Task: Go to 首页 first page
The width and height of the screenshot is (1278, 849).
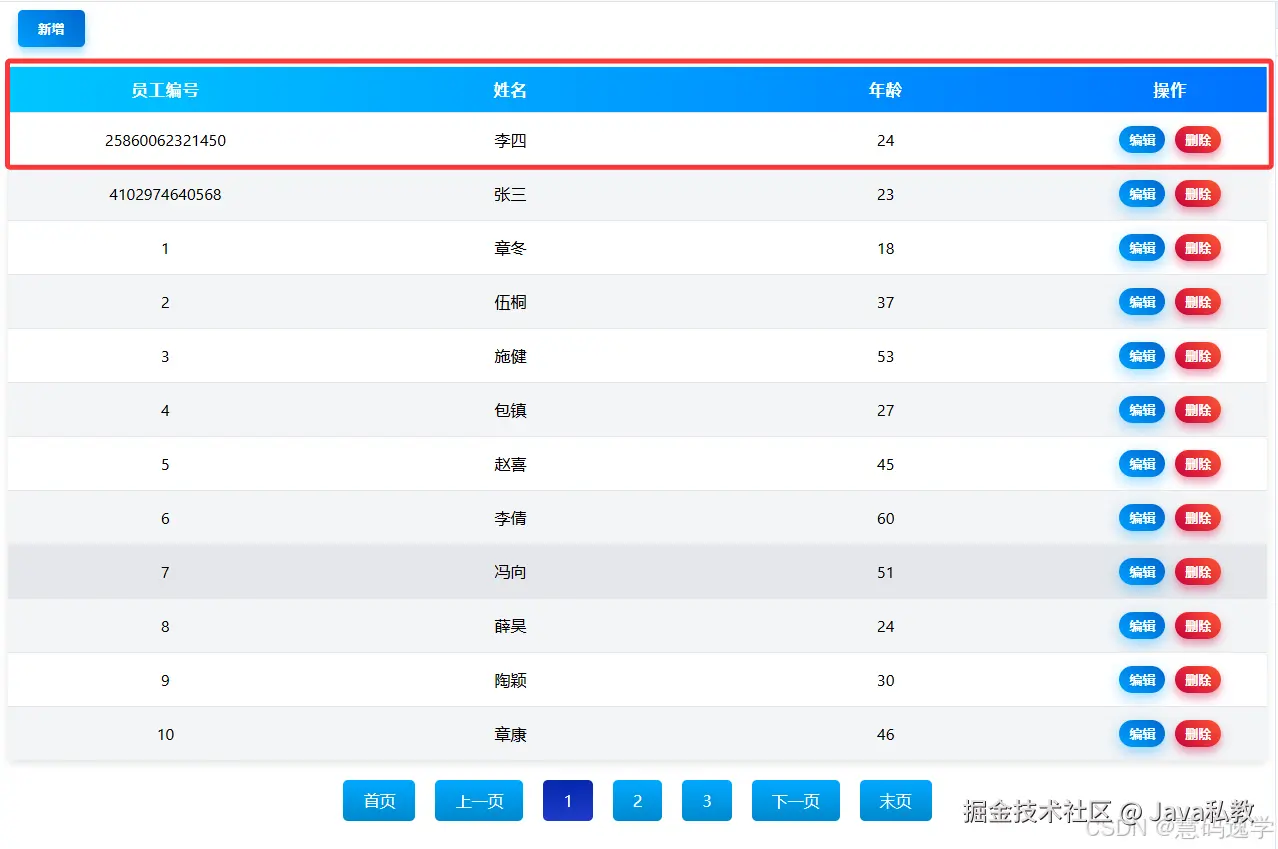Action: pyautogui.click(x=379, y=801)
